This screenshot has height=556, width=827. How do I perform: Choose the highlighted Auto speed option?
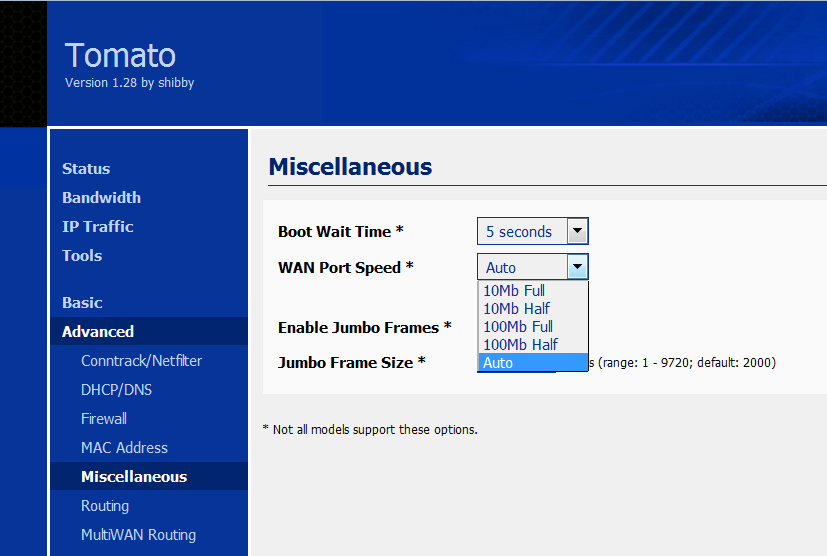click(533, 362)
